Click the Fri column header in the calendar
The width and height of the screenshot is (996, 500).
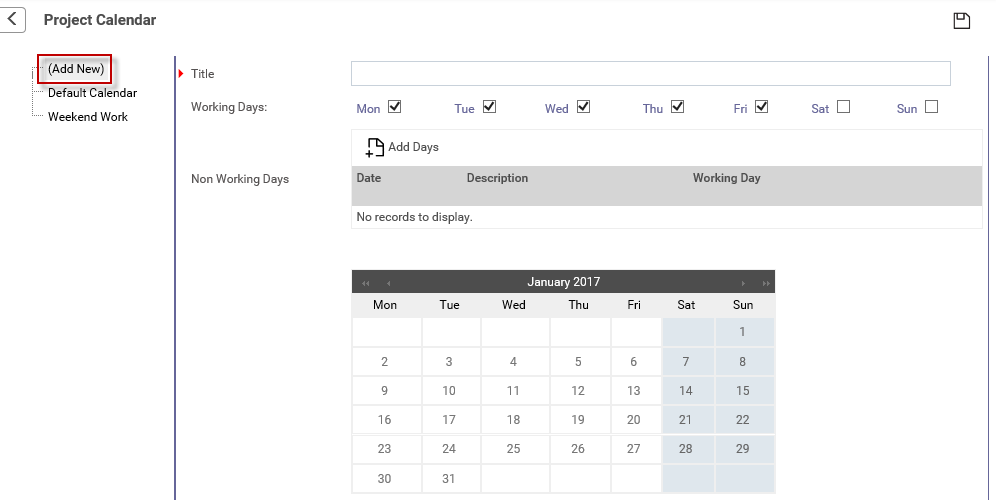click(634, 305)
